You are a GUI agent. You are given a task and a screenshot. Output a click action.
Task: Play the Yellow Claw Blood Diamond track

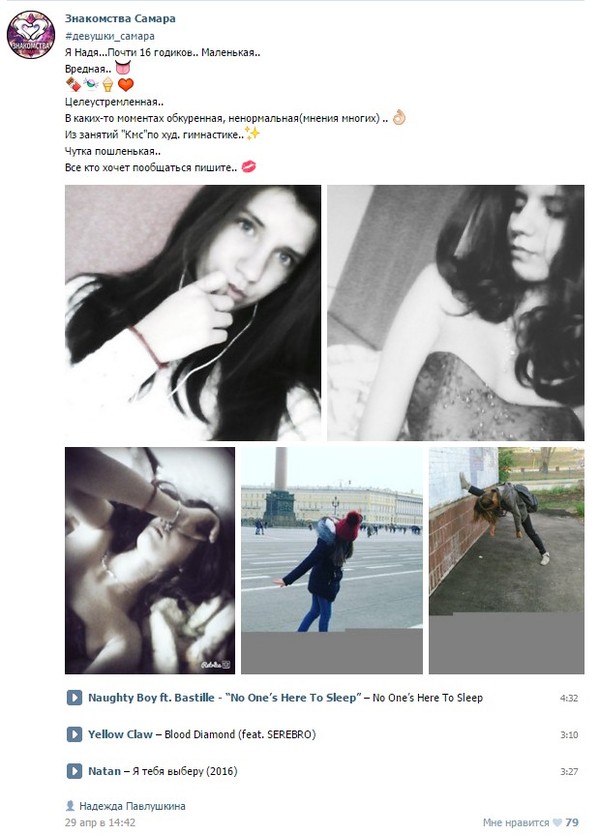[x=74, y=734]
